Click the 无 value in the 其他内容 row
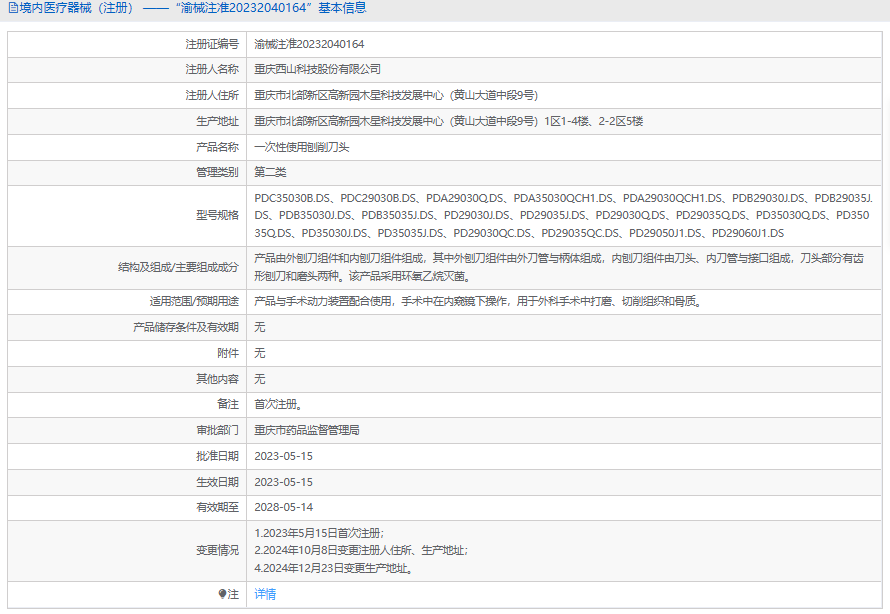The image size is (890, 614). 259,379
